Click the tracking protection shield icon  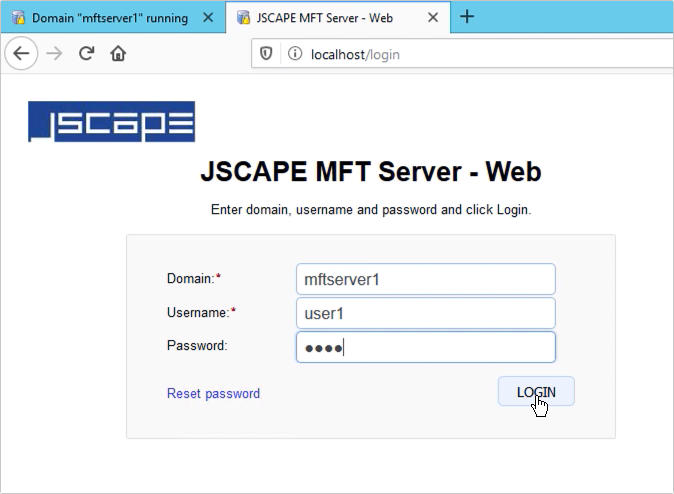coord(267,54)
